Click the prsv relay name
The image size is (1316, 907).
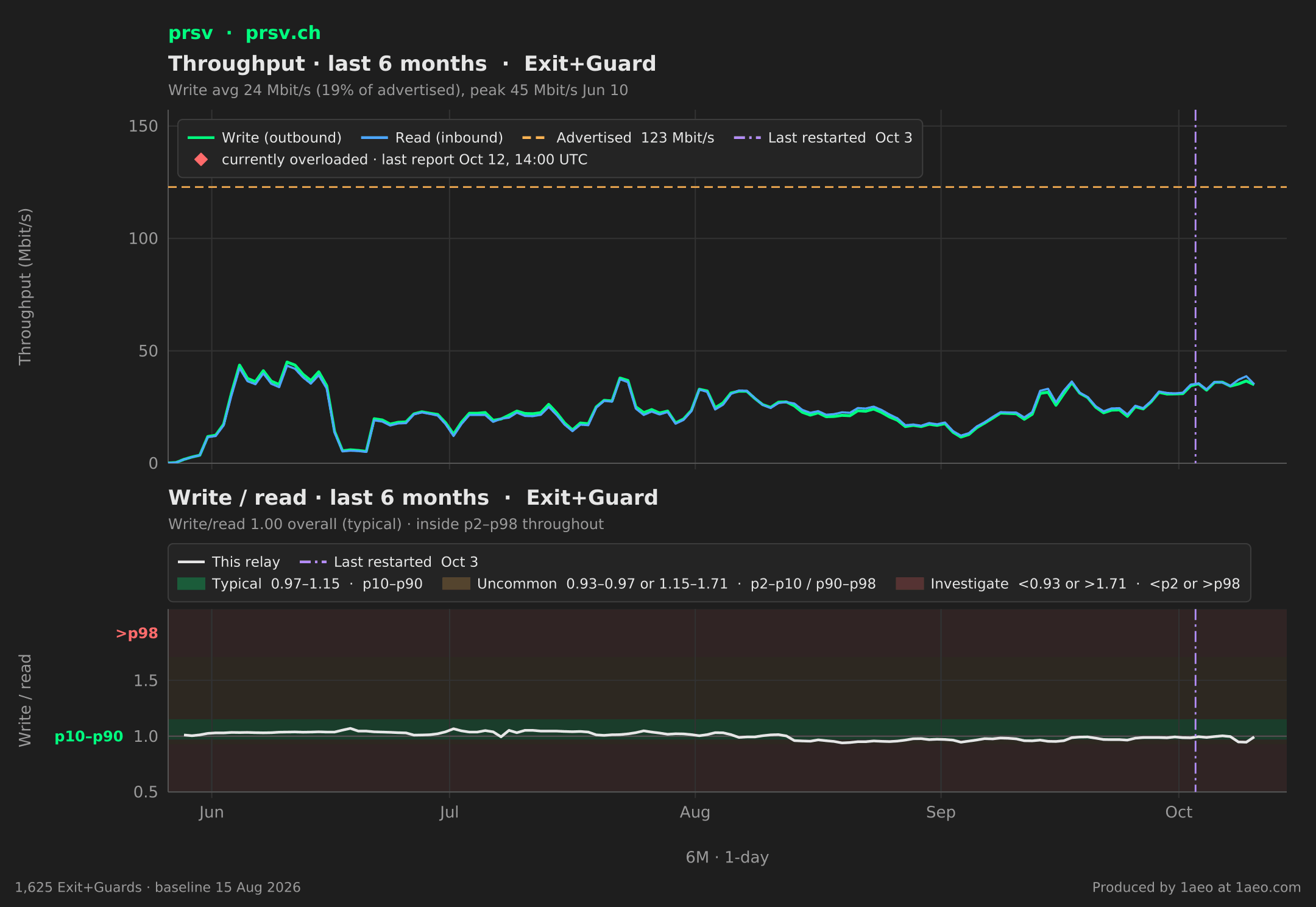click(190, 33)
